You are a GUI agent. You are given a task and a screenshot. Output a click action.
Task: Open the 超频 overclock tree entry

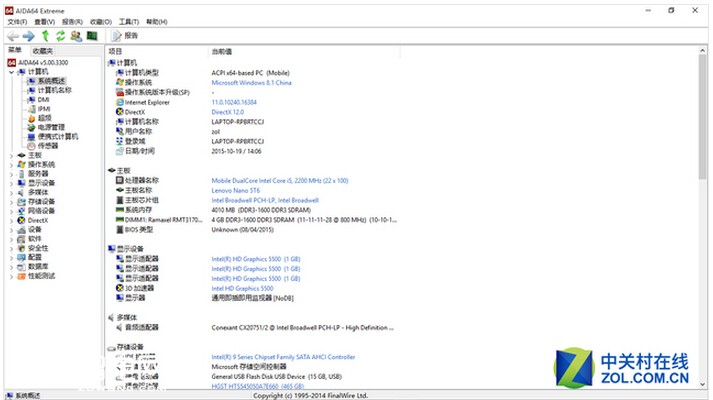pyautogui.click(x=45, y=118)
